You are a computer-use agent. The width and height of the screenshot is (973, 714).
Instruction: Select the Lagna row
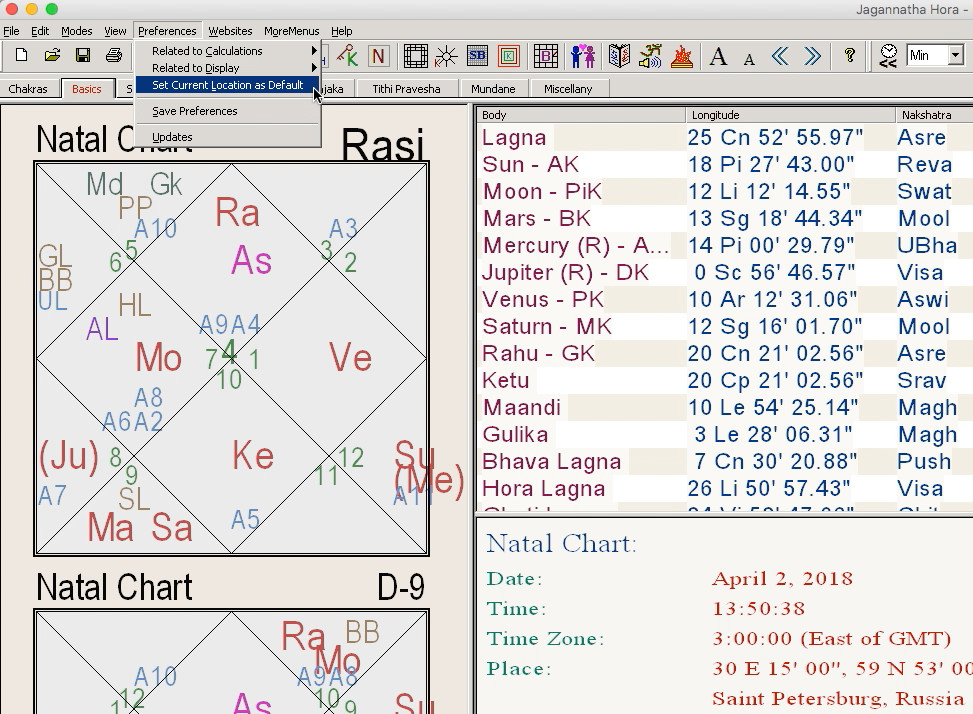[x=725, y=137]
